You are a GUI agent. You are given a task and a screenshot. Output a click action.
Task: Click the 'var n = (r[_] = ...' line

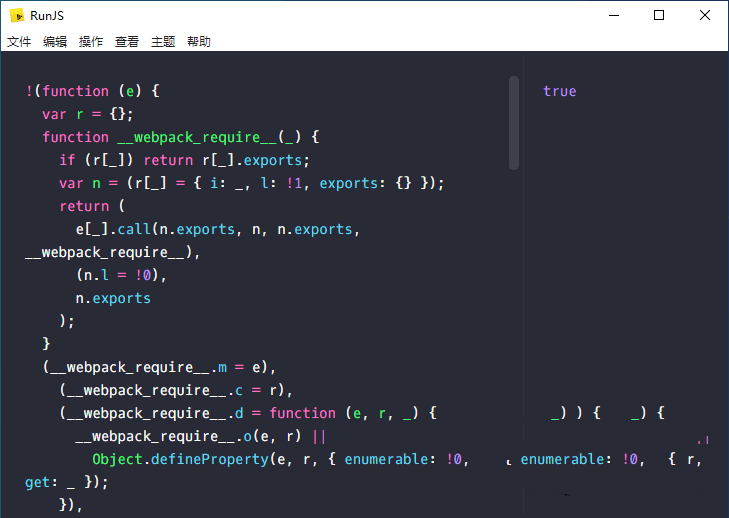[252, 183]
